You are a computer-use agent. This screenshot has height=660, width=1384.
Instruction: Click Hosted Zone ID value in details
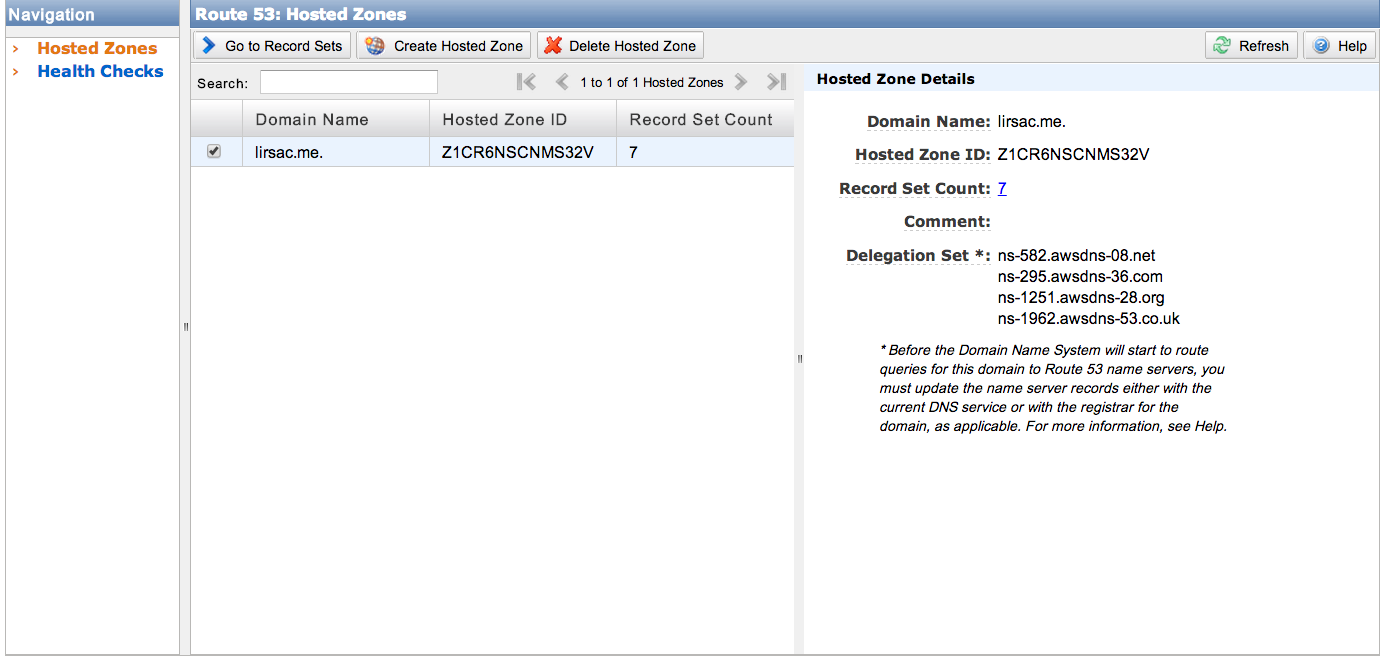tap(1073, 155)
